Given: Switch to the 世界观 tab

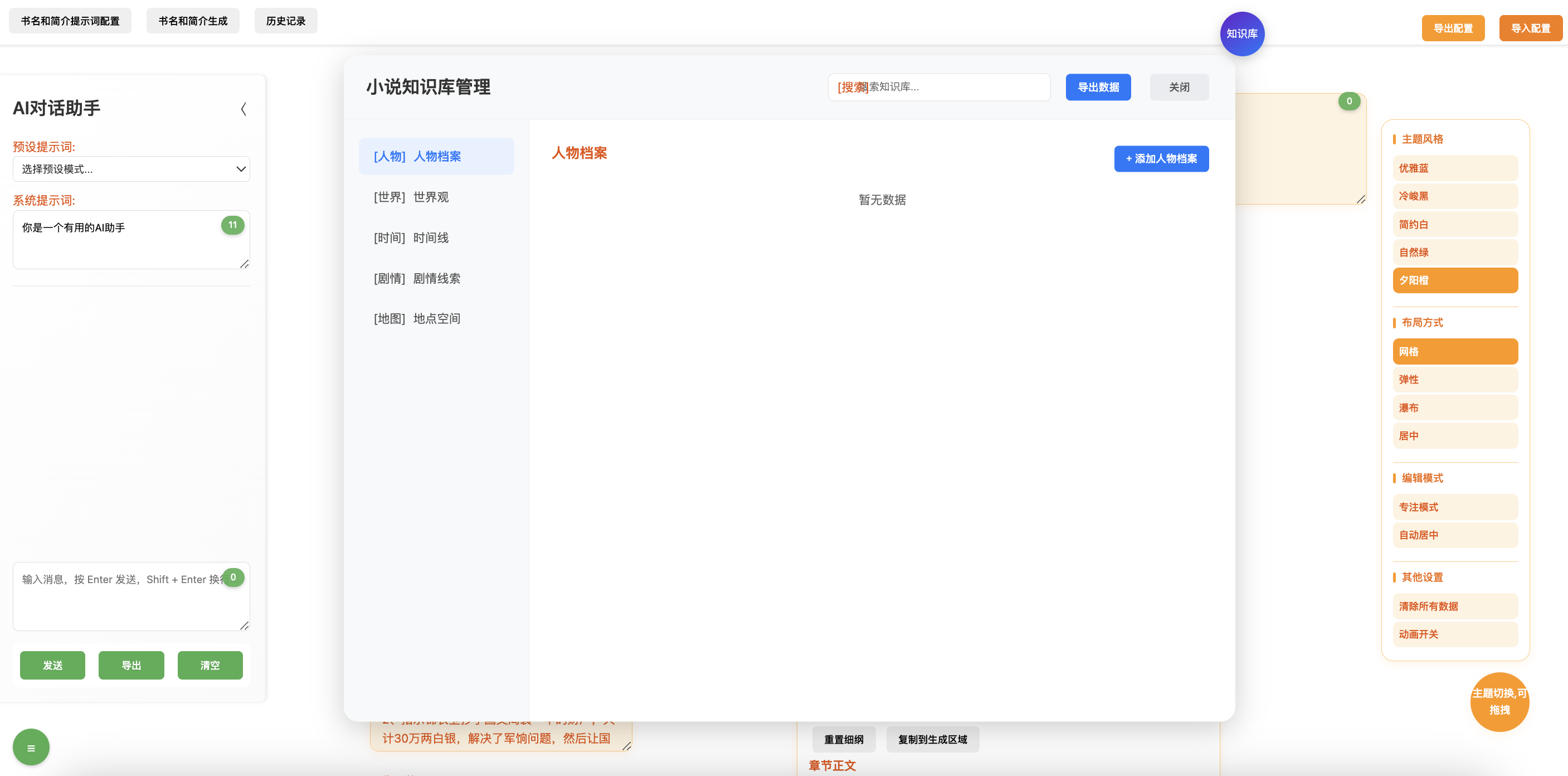Looking at the screenshot, I should coord(436,197).
